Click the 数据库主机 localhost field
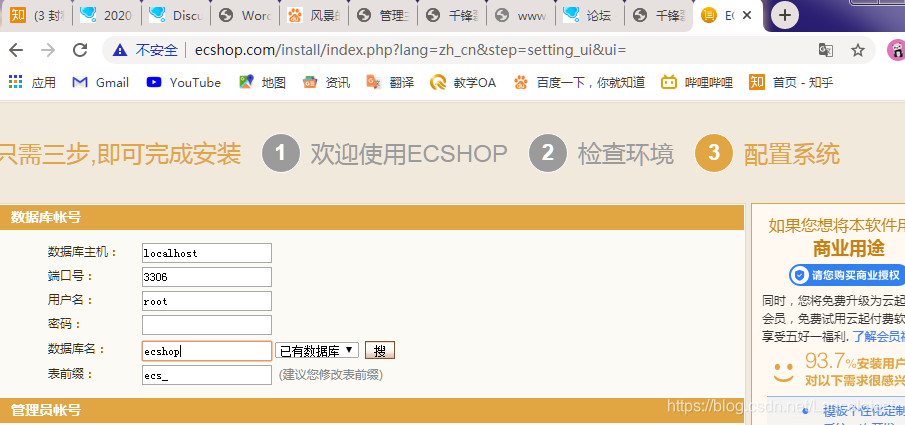The width and height of the screenshot is (905, 425). [207, 253]
